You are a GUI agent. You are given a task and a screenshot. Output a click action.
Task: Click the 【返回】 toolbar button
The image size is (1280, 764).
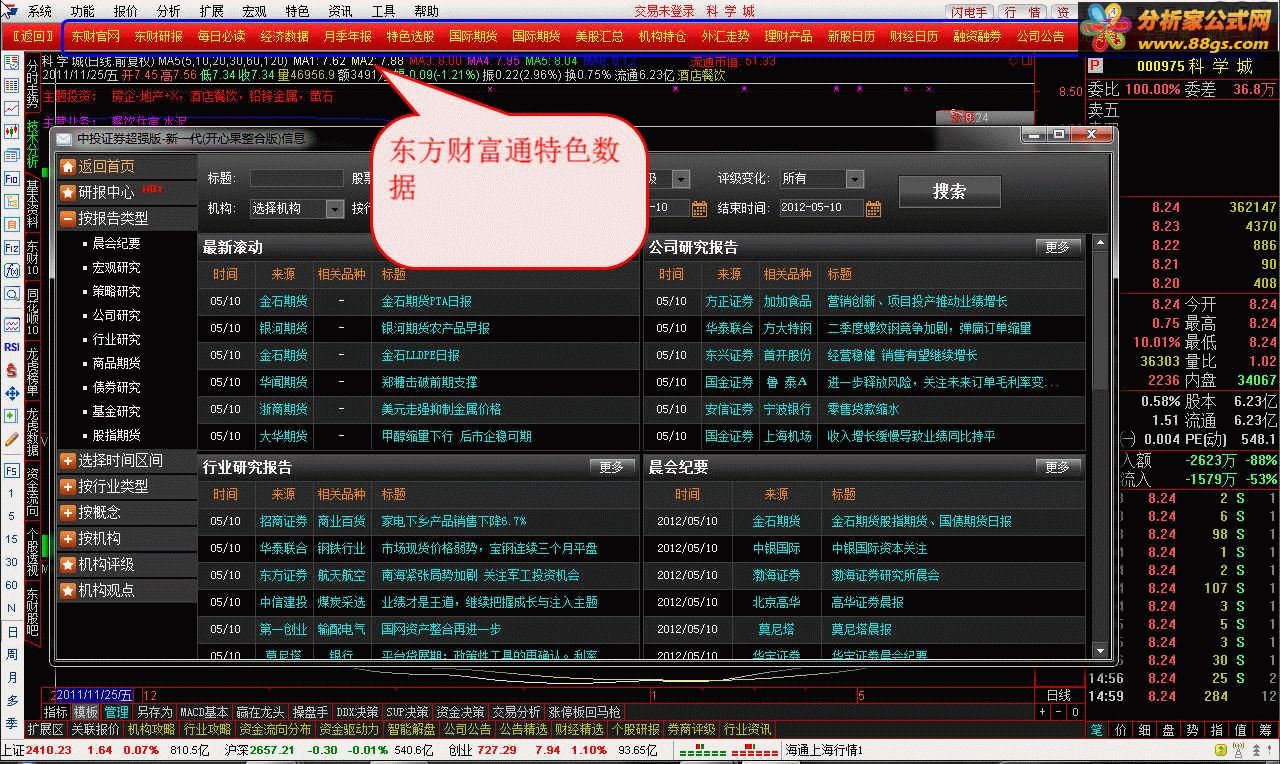(34, 36)
